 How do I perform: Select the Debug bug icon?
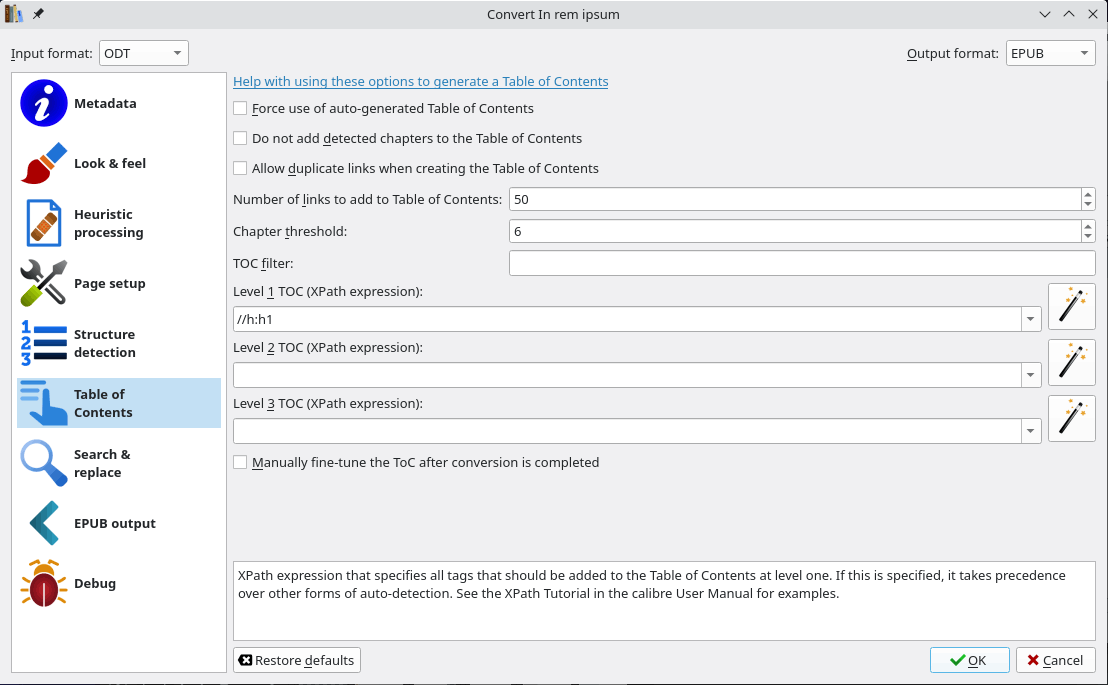point(44,584)
